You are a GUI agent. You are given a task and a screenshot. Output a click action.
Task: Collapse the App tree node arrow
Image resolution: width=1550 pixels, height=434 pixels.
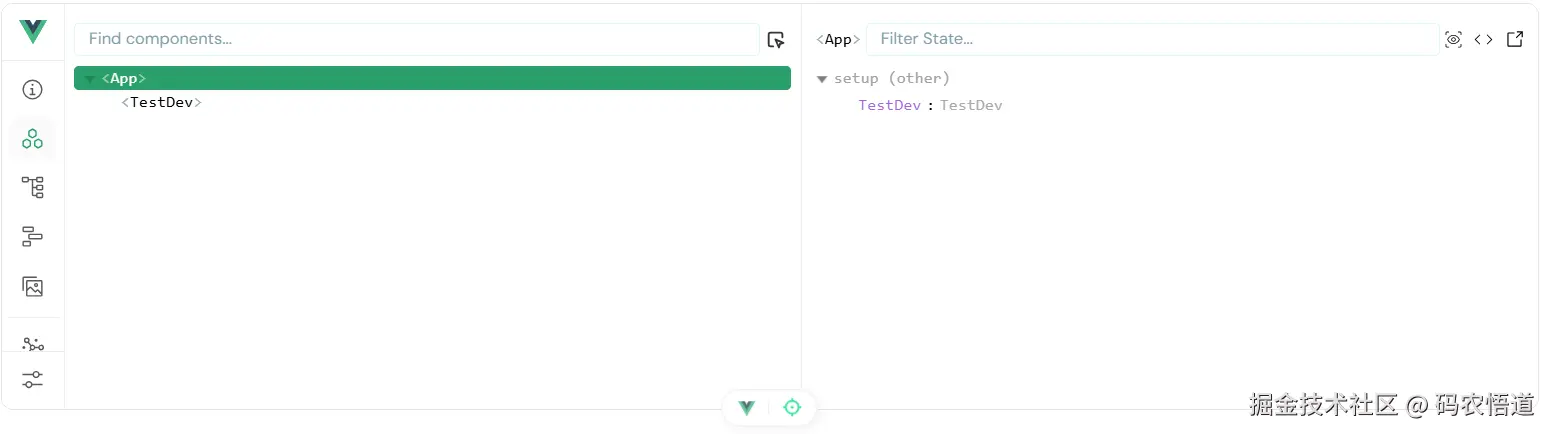click(91, 79)
